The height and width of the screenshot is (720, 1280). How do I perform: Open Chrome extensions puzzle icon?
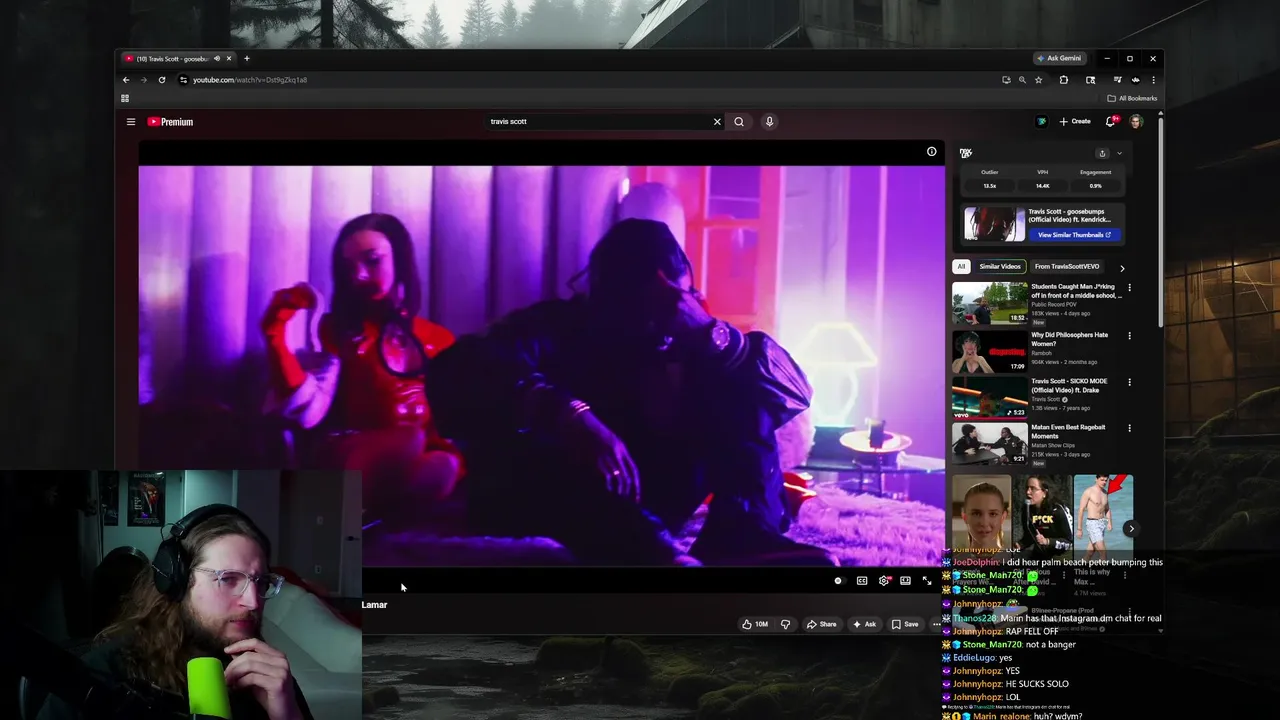point(1064,80)
